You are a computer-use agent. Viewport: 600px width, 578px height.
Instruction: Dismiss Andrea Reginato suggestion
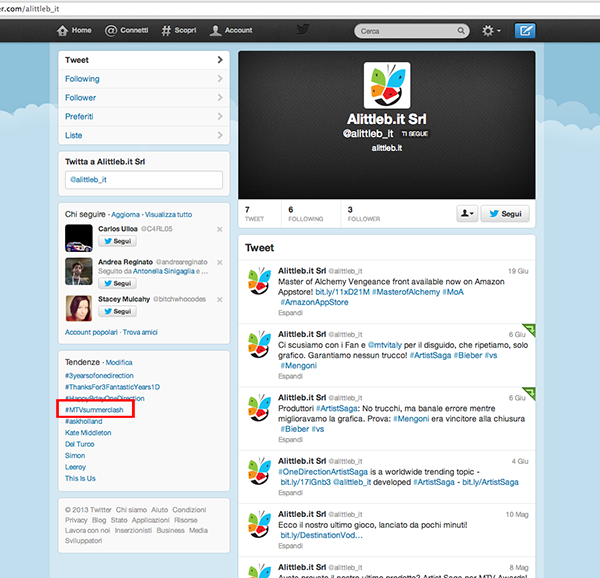[220, 262]
